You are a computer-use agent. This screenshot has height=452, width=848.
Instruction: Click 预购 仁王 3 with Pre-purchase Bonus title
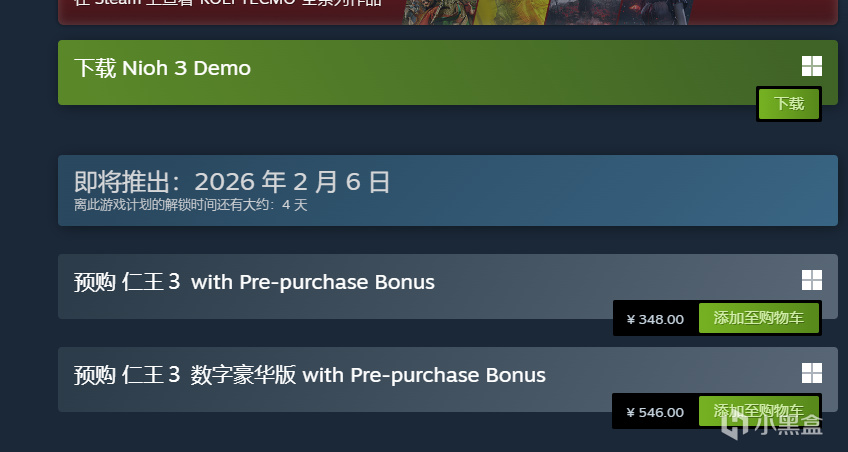[254, 282]
